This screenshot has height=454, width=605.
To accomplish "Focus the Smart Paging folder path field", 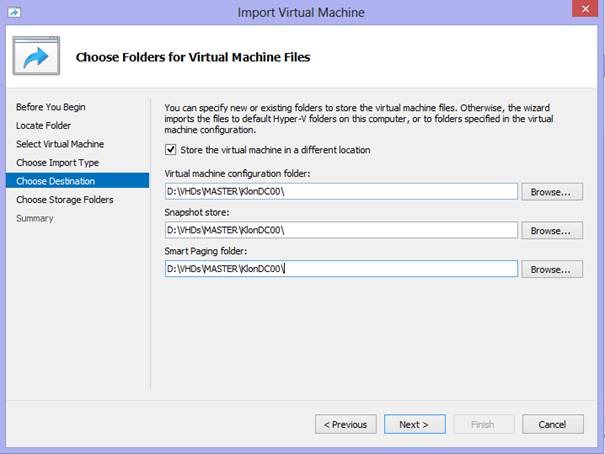I will tap(341, 268).
